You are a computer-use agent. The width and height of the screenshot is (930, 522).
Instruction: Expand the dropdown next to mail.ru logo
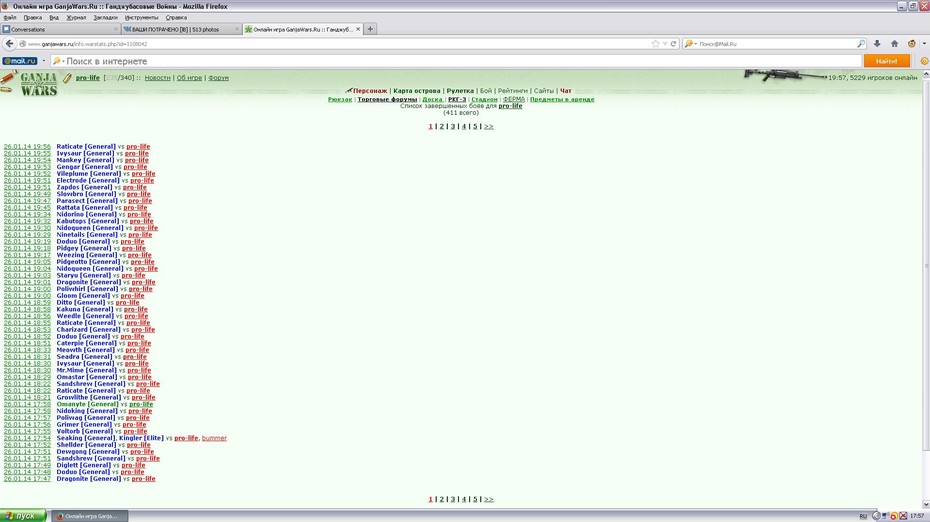pos(43,61)
